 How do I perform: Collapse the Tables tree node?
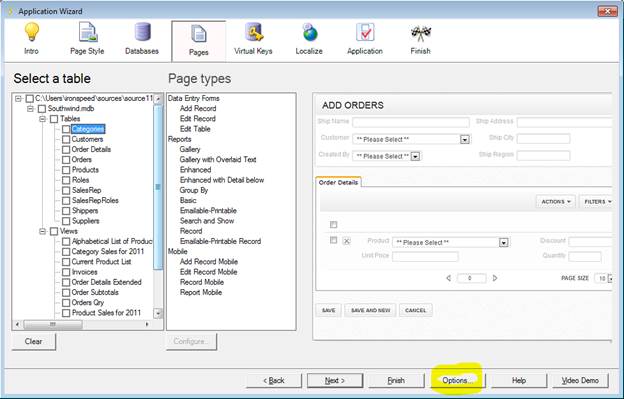pyautogui.click(x=43, y=119)
